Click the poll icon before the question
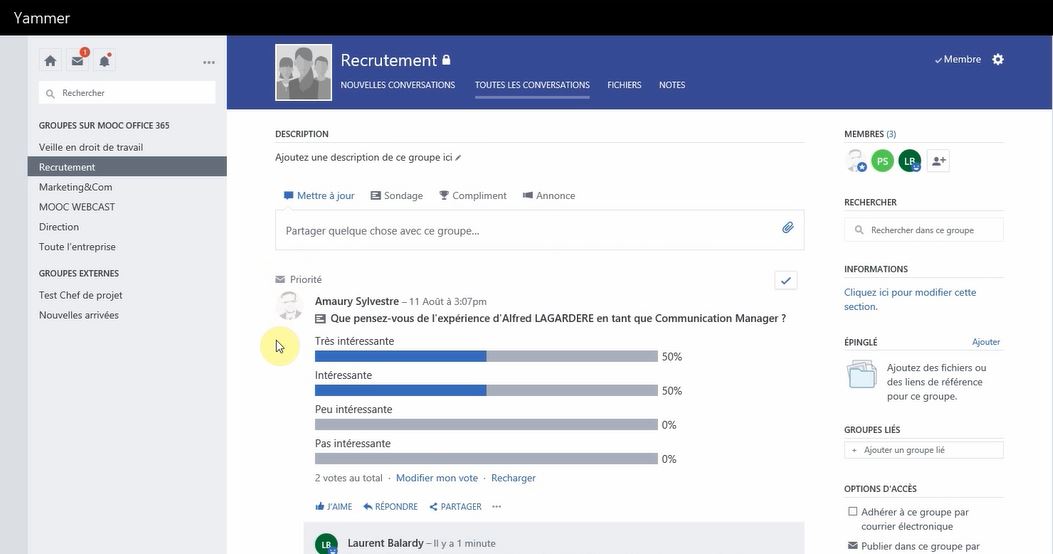 tap(320, 319)
